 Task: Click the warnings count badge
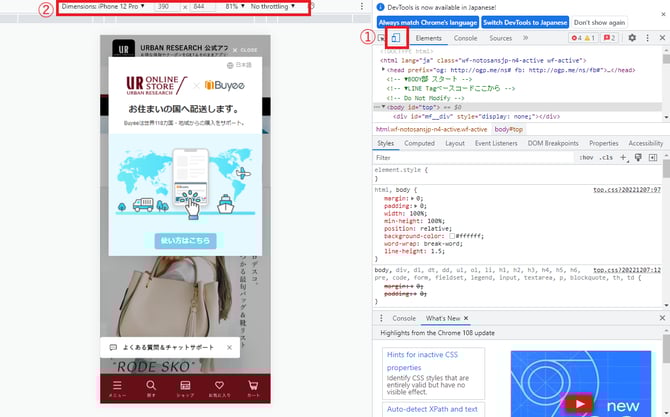pos(589,38)
